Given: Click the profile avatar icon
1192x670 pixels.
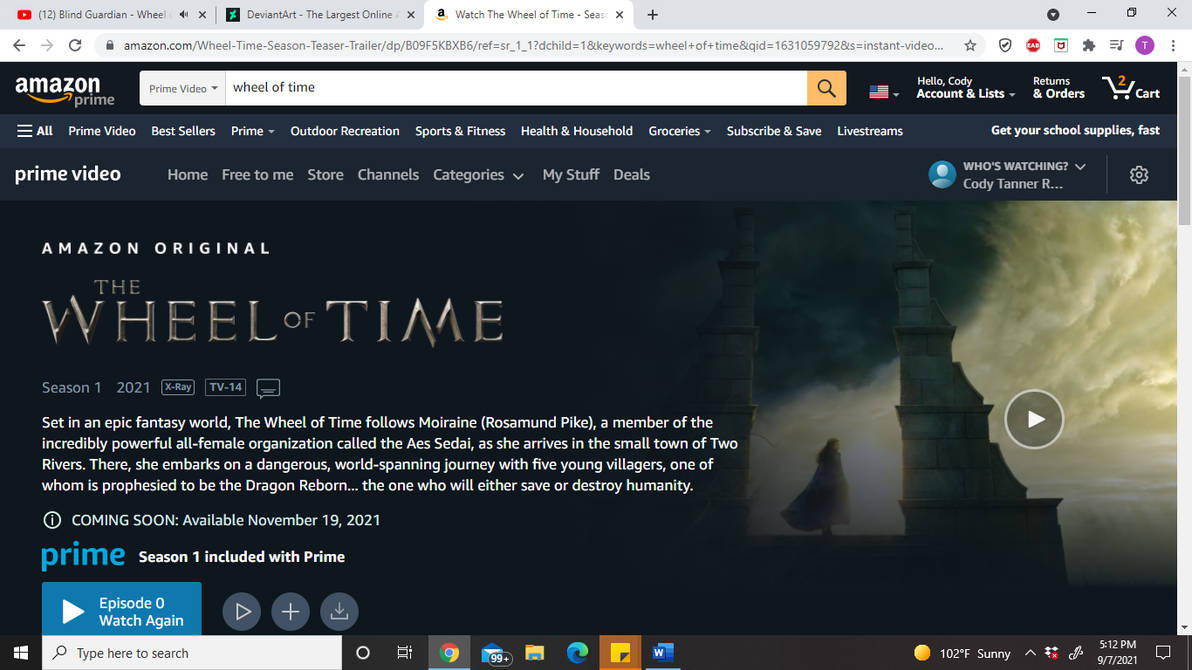Looking at the screenshot, I should pos(942,175).
